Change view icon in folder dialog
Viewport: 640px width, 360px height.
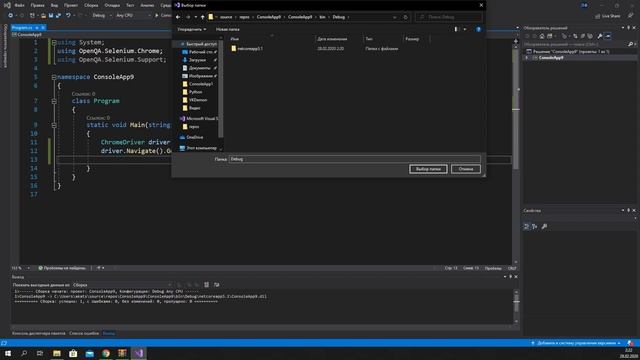[x=456, y=29]
